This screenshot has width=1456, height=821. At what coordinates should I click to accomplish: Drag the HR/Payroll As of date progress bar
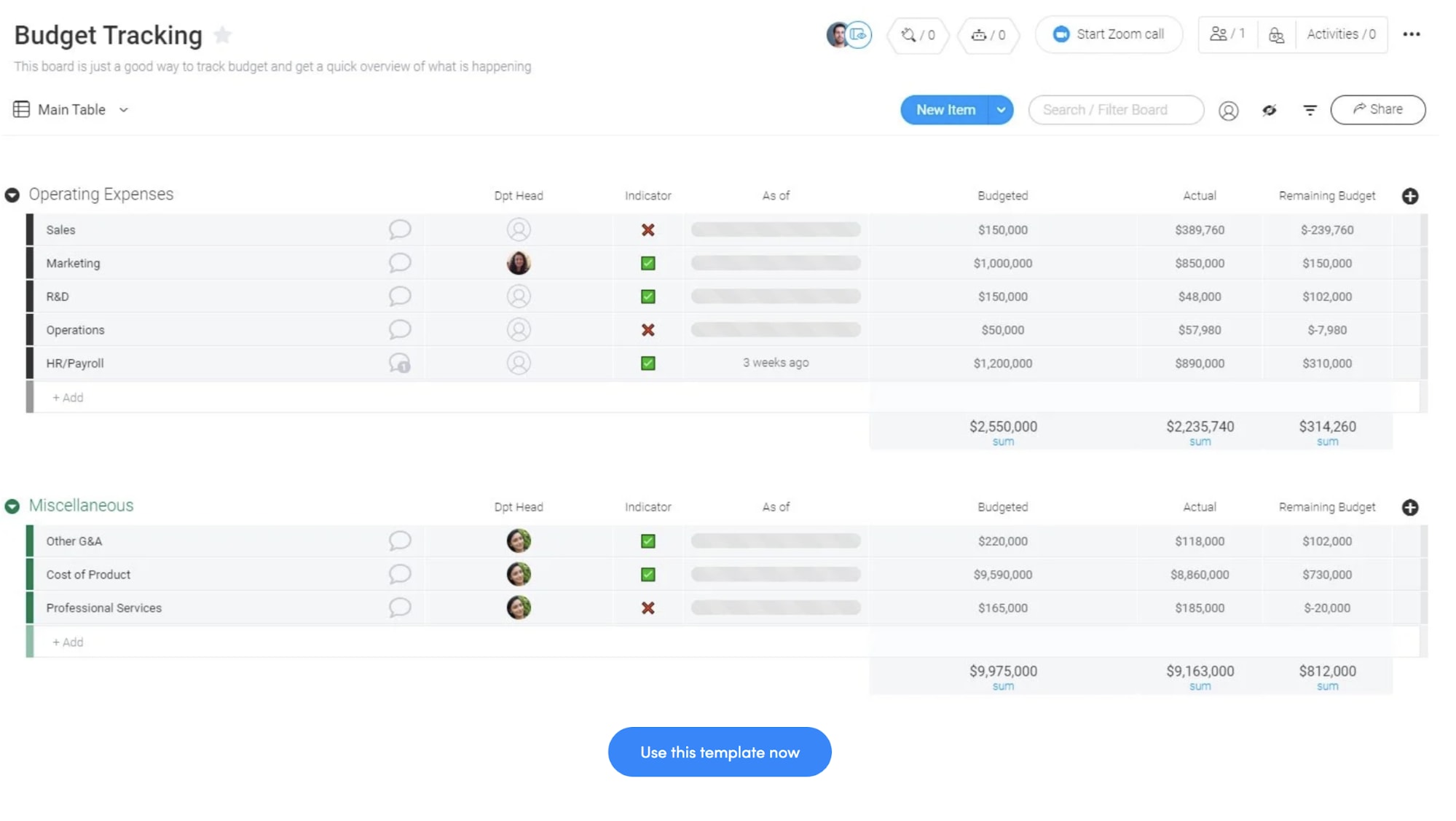[775, 362]
